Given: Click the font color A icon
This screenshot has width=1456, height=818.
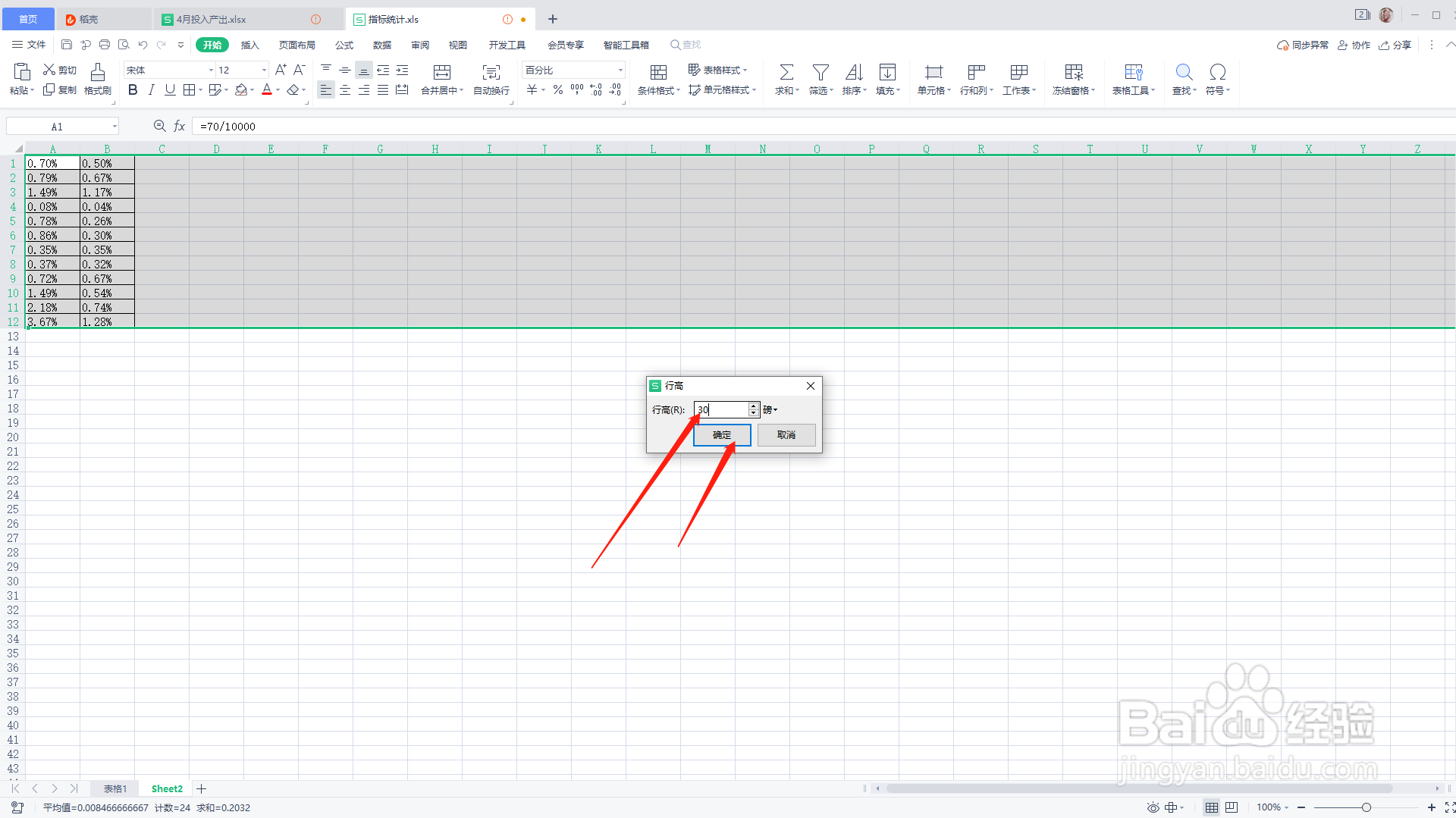Looking at the screenshot, I should [267, 90].
